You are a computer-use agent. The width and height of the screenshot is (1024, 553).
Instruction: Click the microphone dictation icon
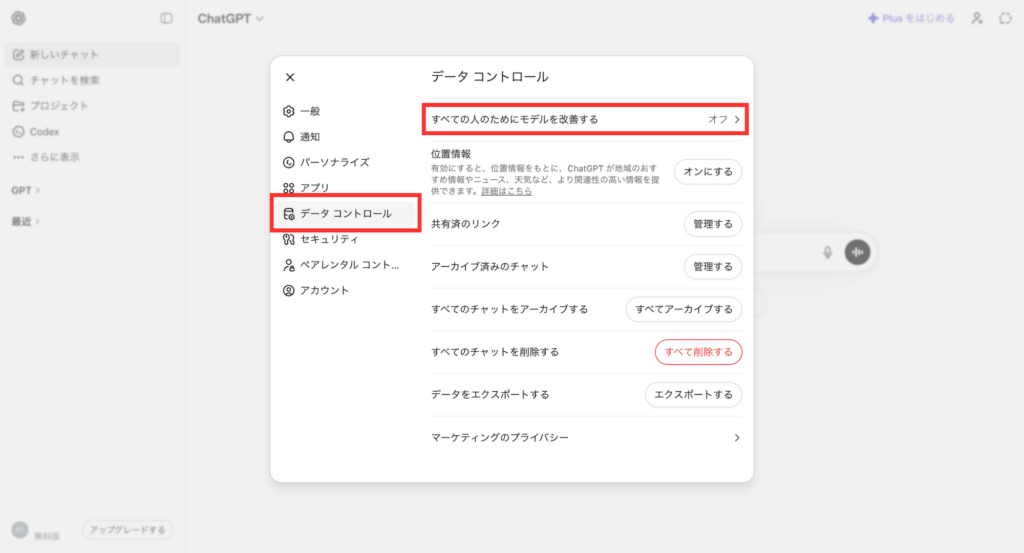pyautogui.click(x=827, y=252)
